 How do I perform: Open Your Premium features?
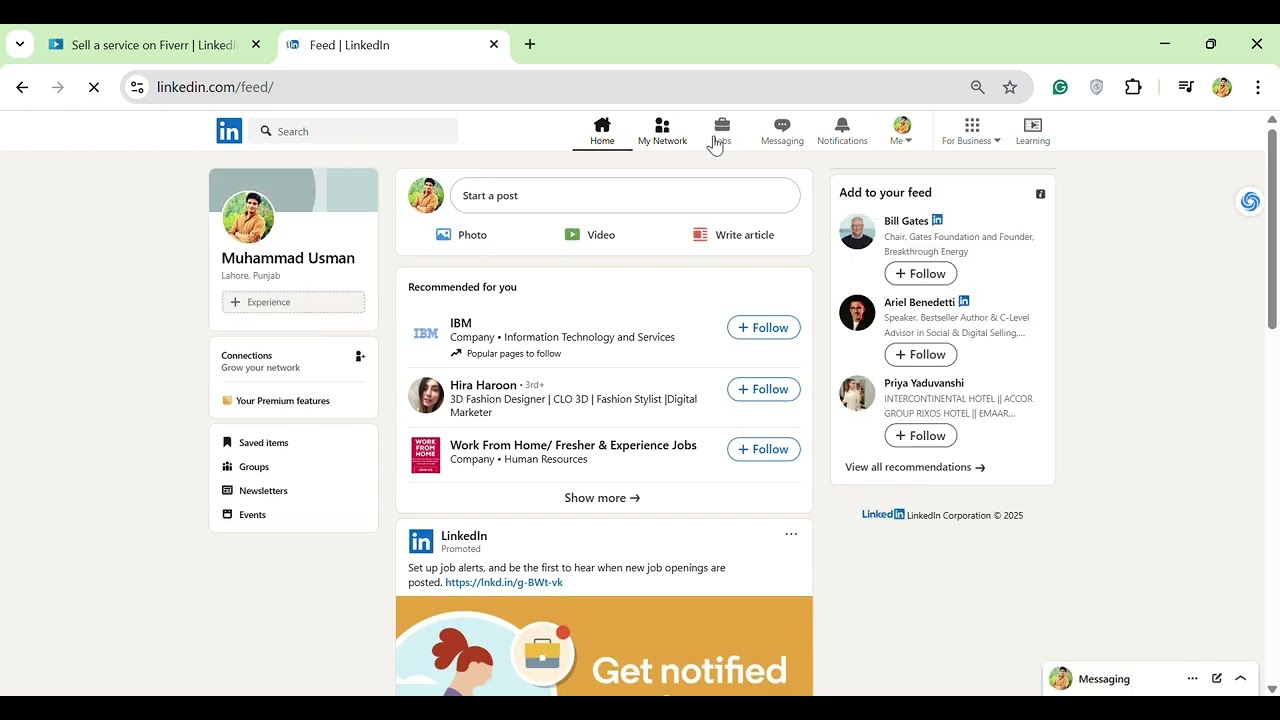[276, 401]
